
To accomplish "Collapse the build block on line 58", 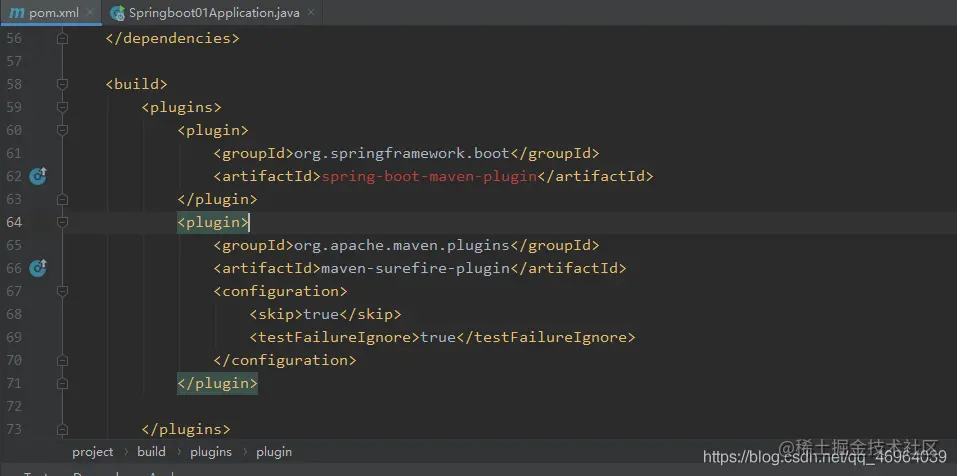I will click(62, 84).
